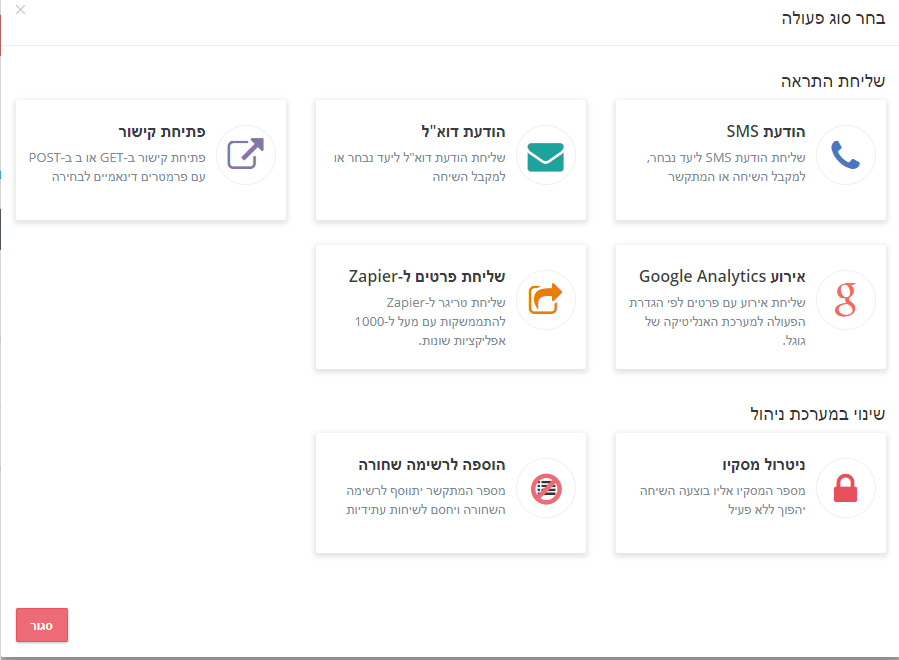Click the GET/POST link description text
Image resolution: width=899 pixels, height=660 pixels.
(117, 167)
